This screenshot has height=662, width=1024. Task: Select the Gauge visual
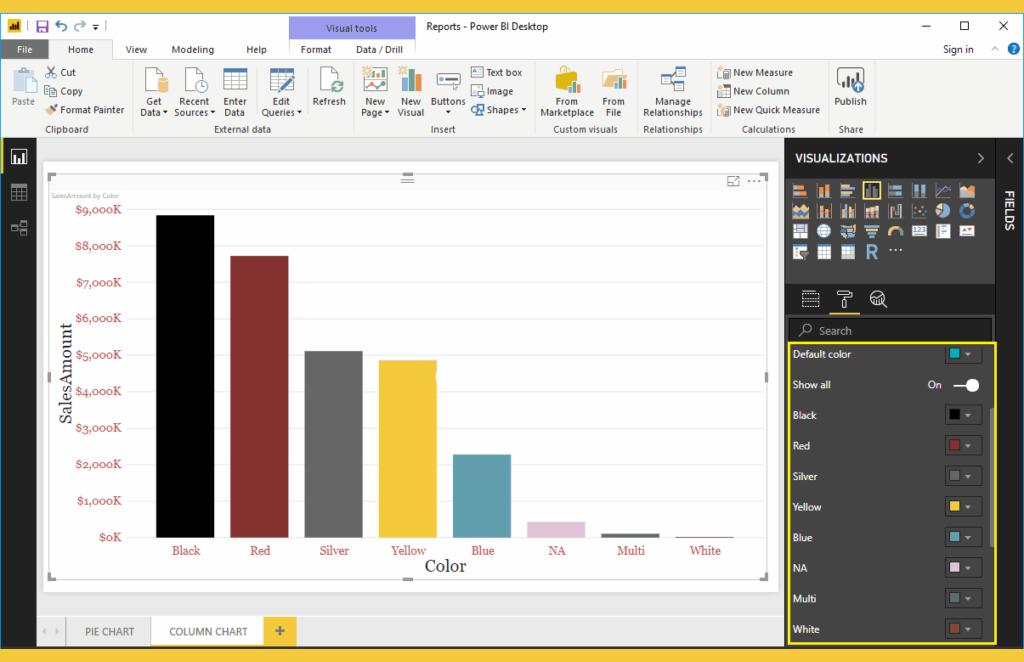point(895,231)
